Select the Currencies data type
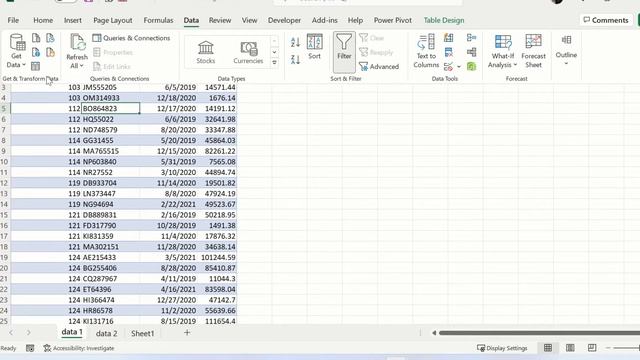 248,52
